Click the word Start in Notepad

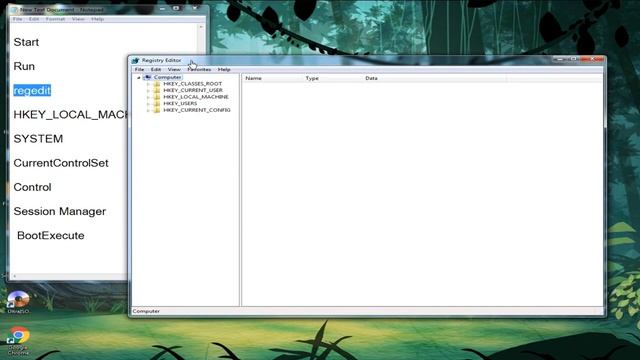[x=26, y=42]
